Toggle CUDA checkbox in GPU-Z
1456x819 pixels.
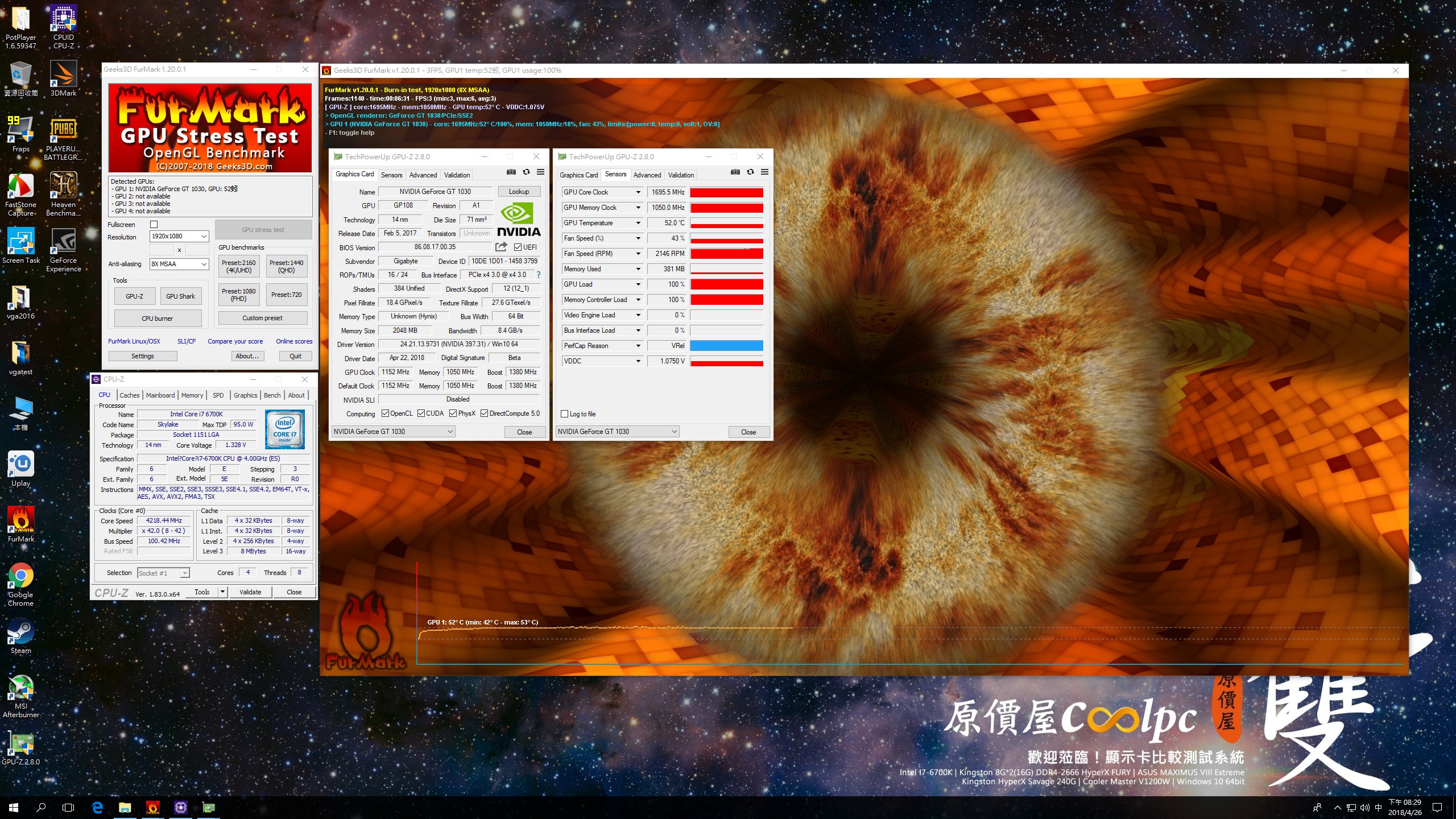421,413
